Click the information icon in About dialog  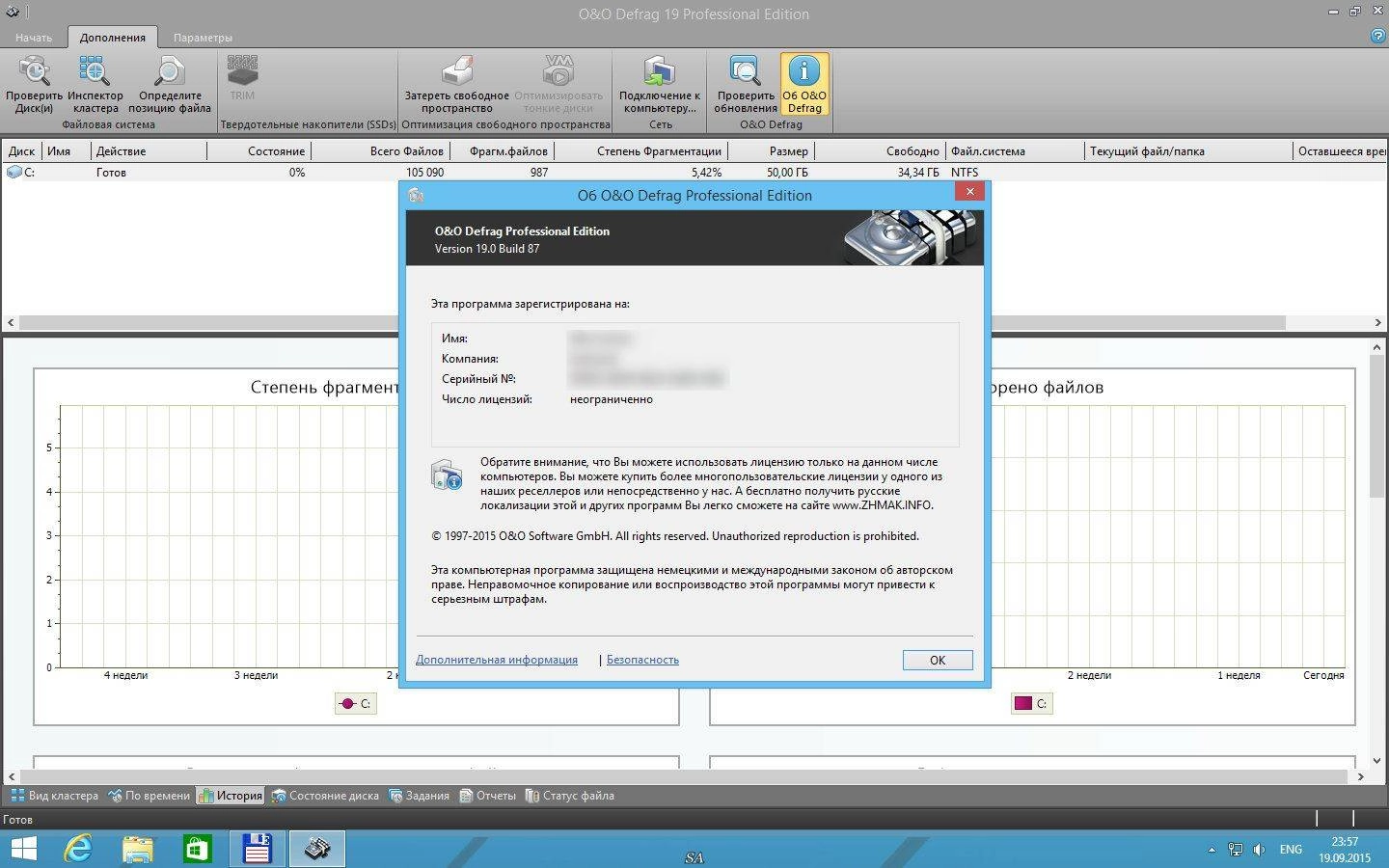pos(447,475)
